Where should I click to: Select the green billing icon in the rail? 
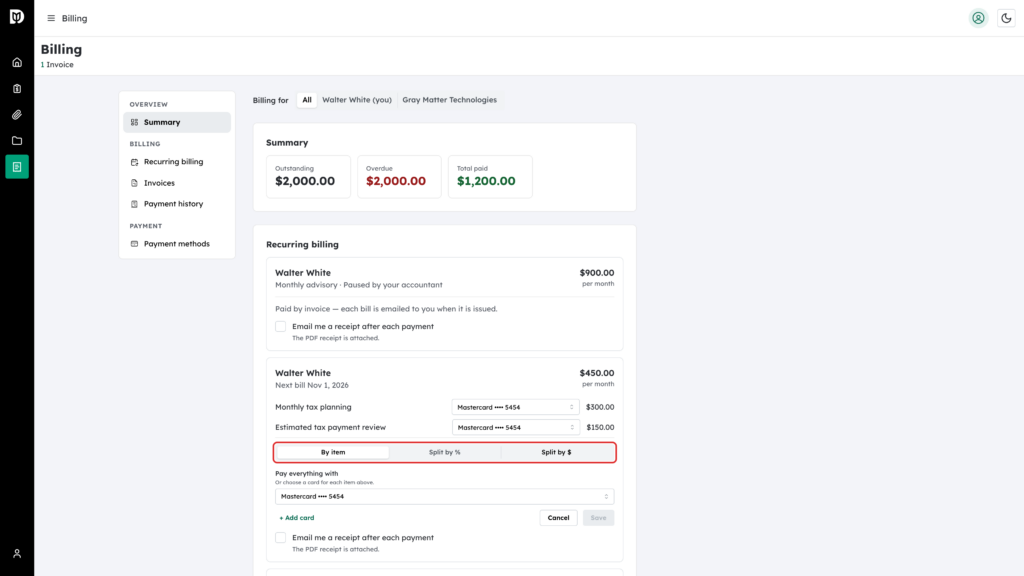tap(17, 167)
